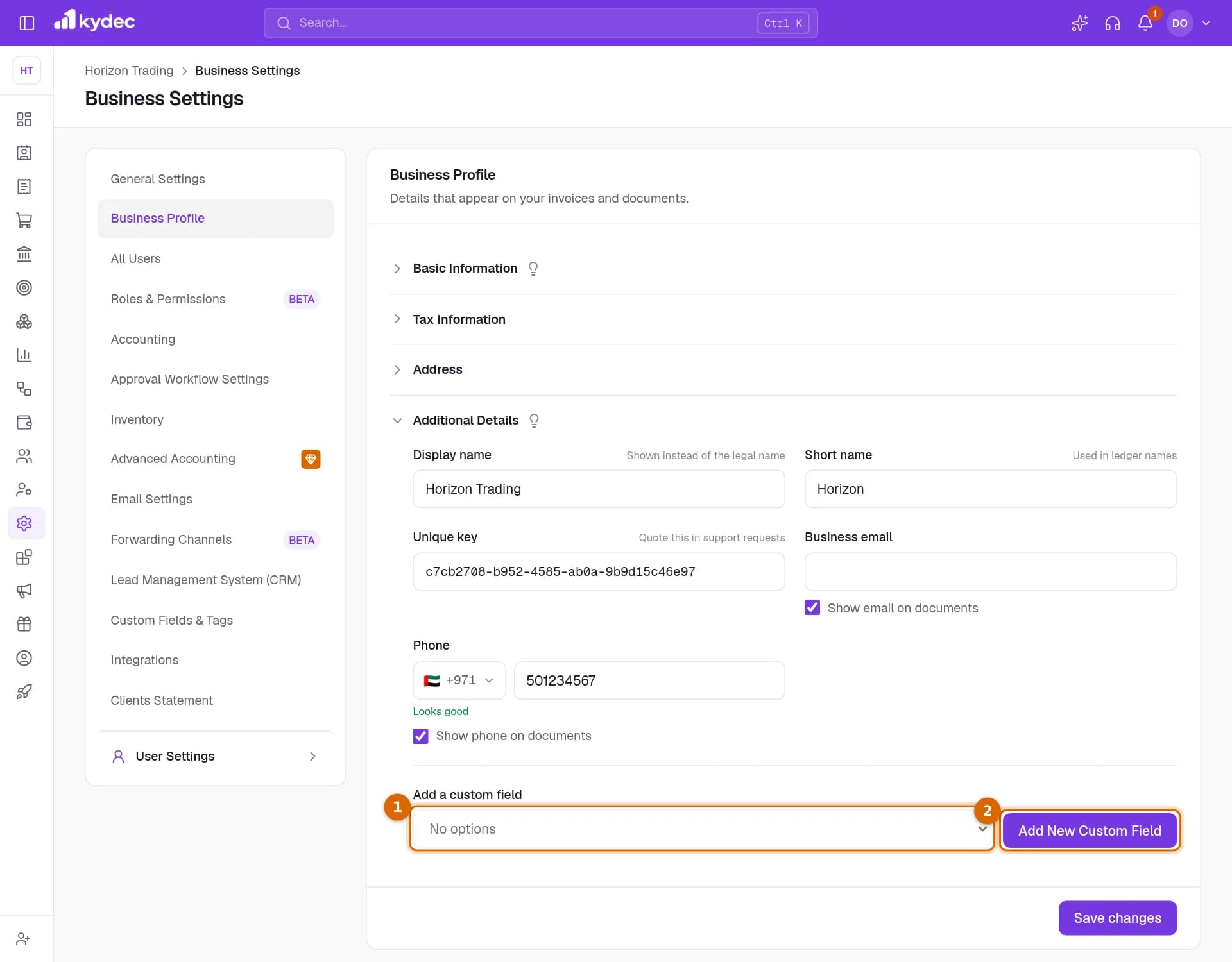Click the lightbulb hint next to Additional Details
Image resolution: width=1232 pixels, height=962 pixels.
534,420
